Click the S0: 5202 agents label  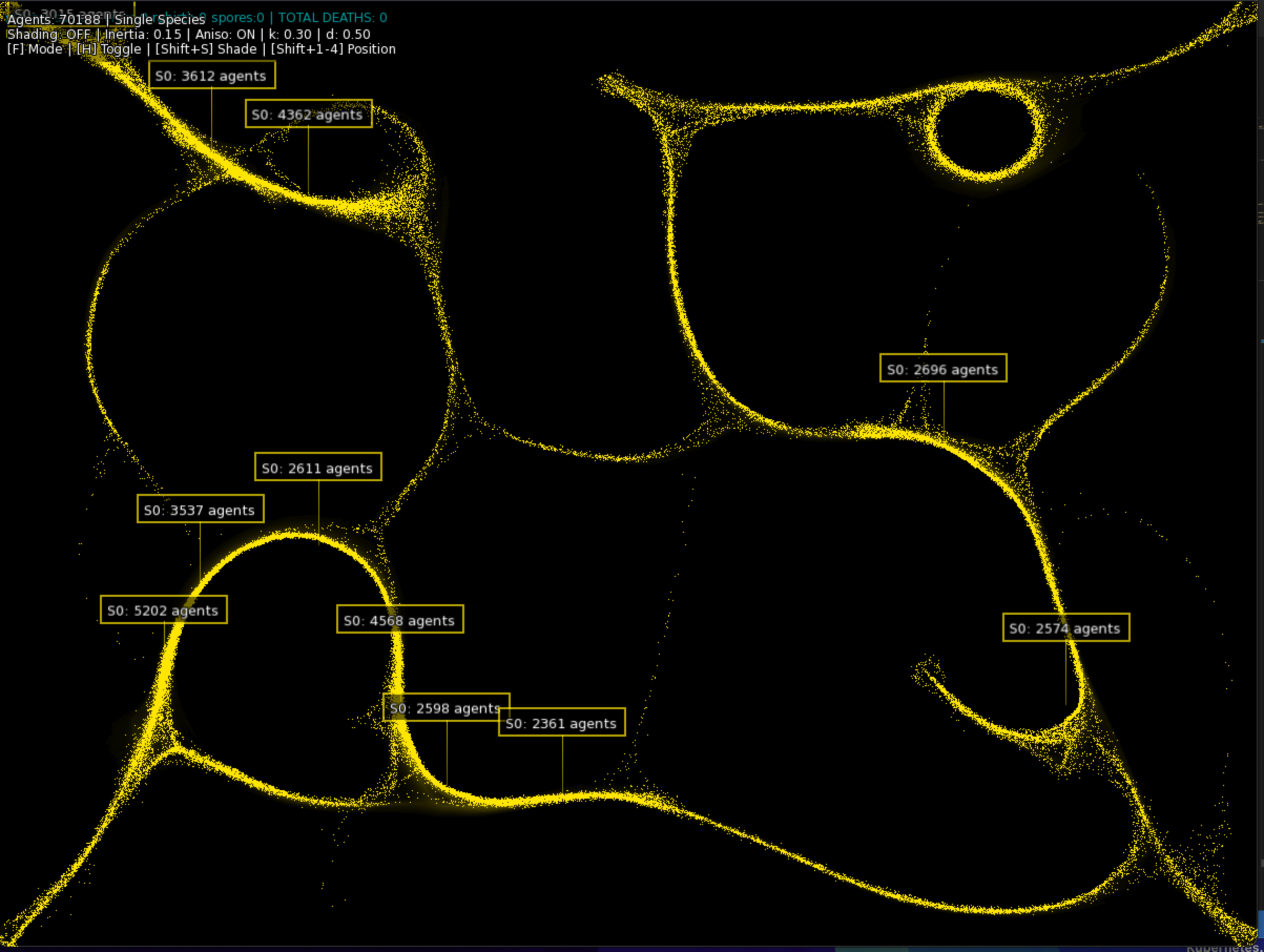point(163,610)
